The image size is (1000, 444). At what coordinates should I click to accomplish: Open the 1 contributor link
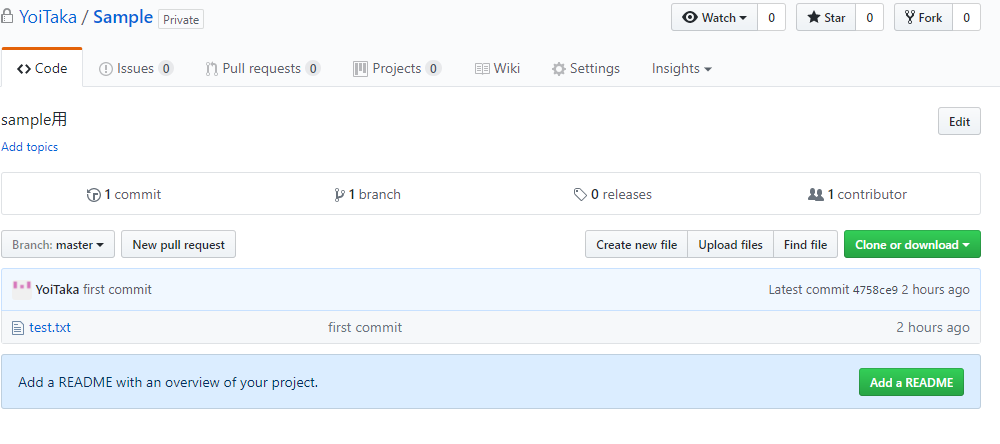857,194
